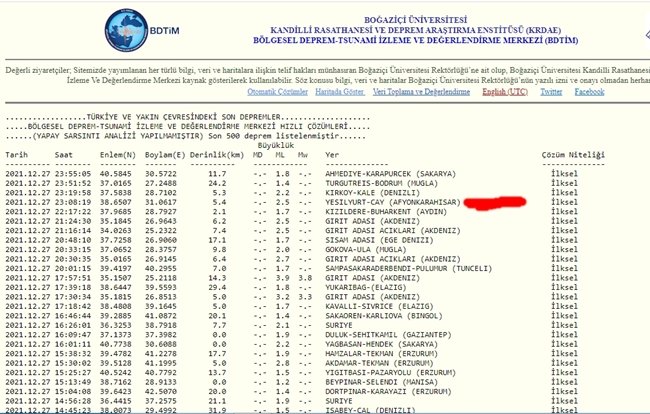Screen dimensions: 650x414
Task: Click the Yer column header
Action: (332, 155)
